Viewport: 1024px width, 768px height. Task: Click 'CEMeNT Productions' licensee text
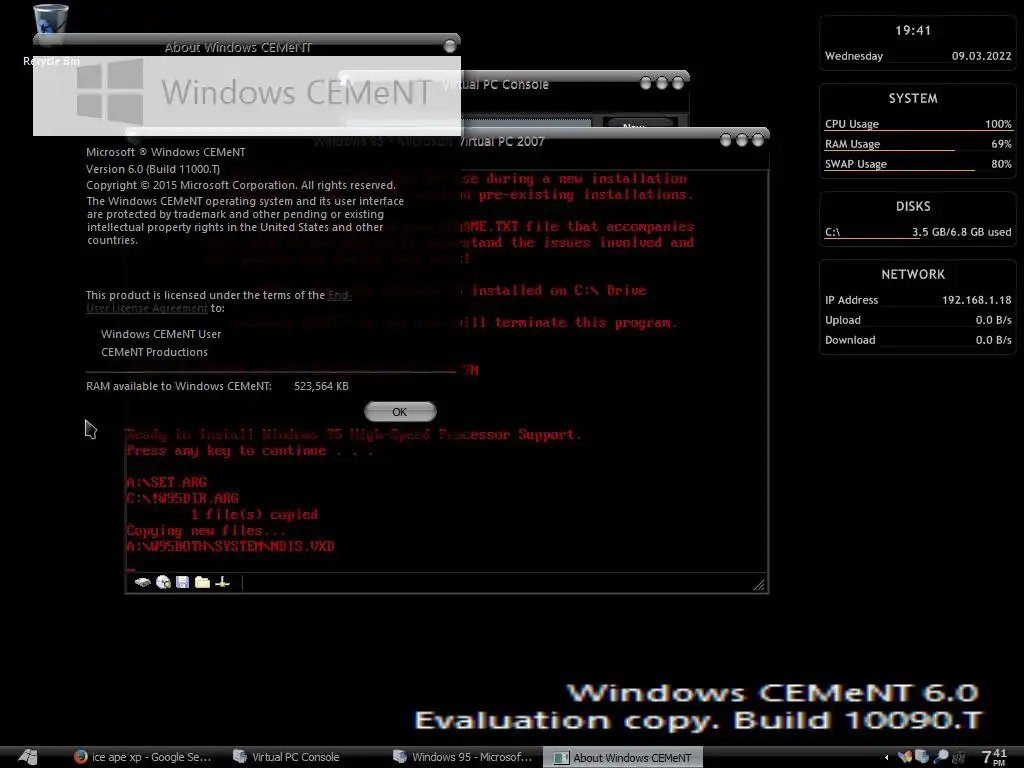[154, 352]
